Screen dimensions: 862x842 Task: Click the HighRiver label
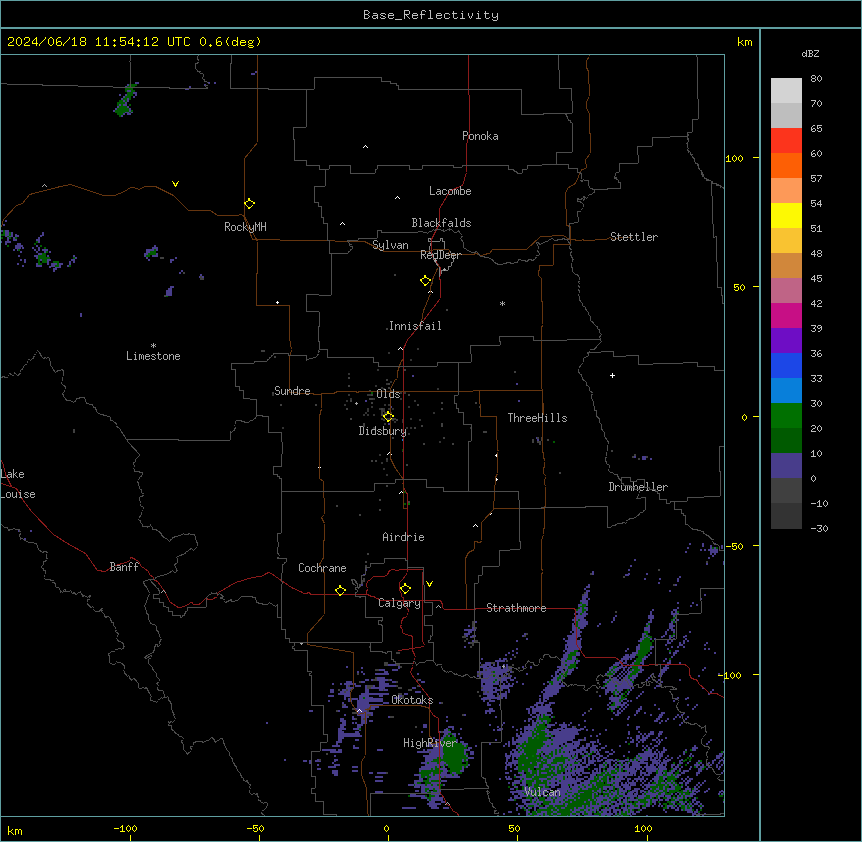430,743
